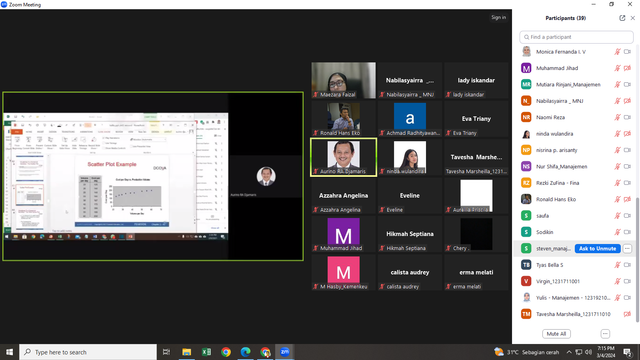The image size is (640, 360).
Task: Search in Find a participant field
Action: tap(576, 37)
